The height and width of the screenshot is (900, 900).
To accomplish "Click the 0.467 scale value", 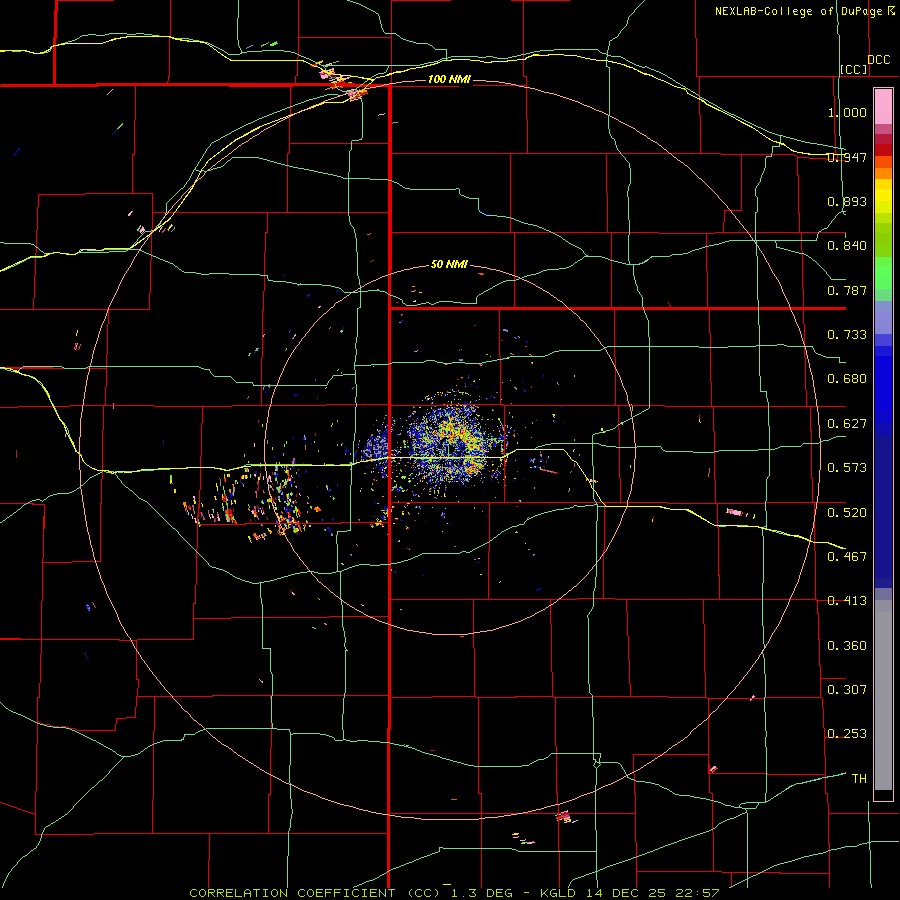I will 847,556.
